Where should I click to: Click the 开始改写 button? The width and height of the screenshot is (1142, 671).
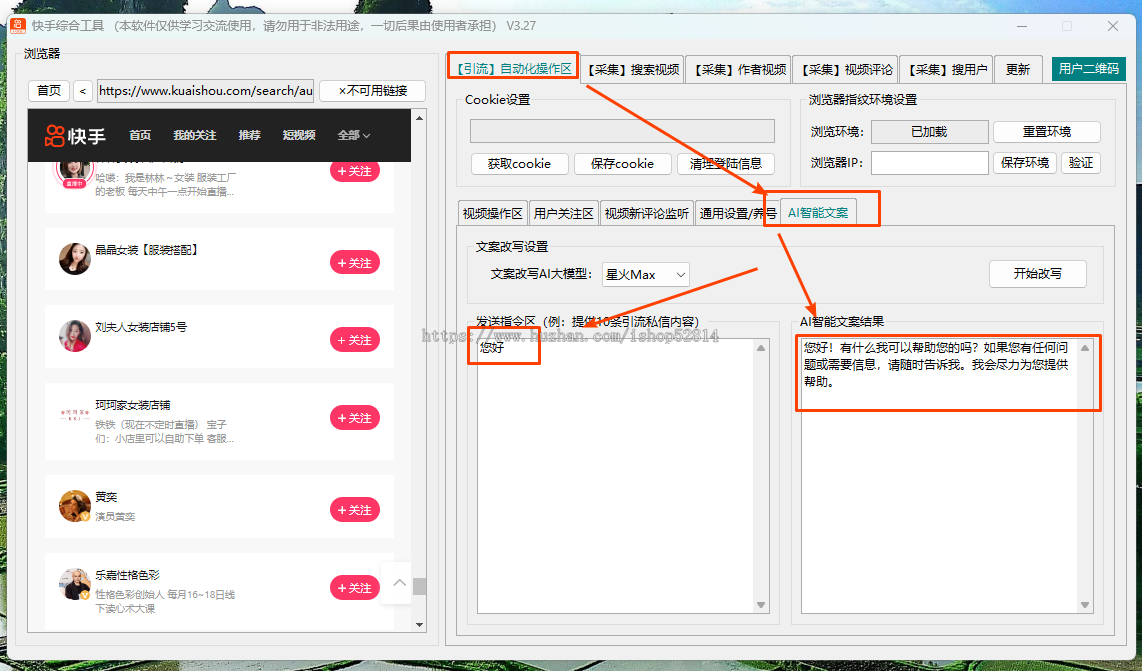pyautogui.click(x=1038, y=274)
